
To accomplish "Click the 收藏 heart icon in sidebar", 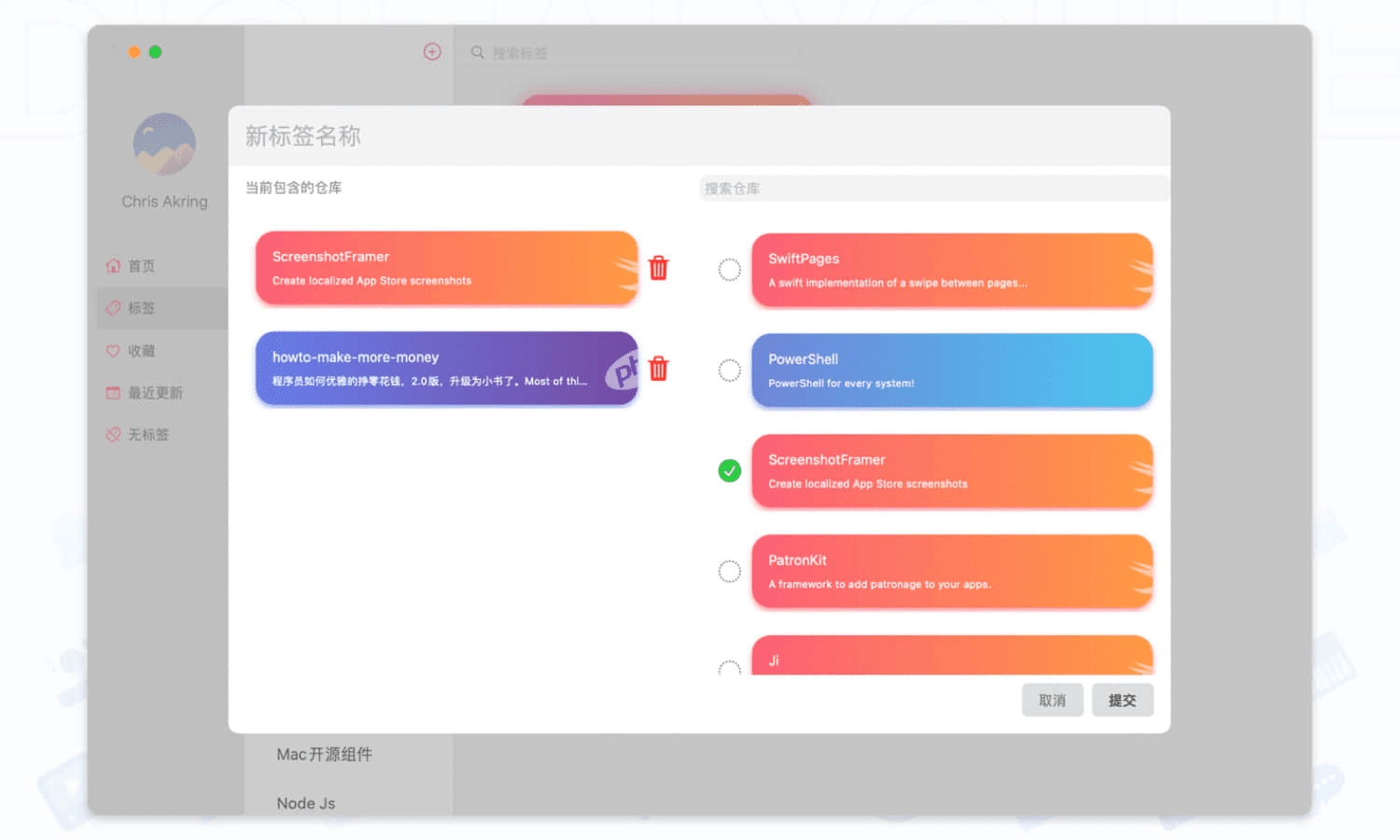I will 113,351.
